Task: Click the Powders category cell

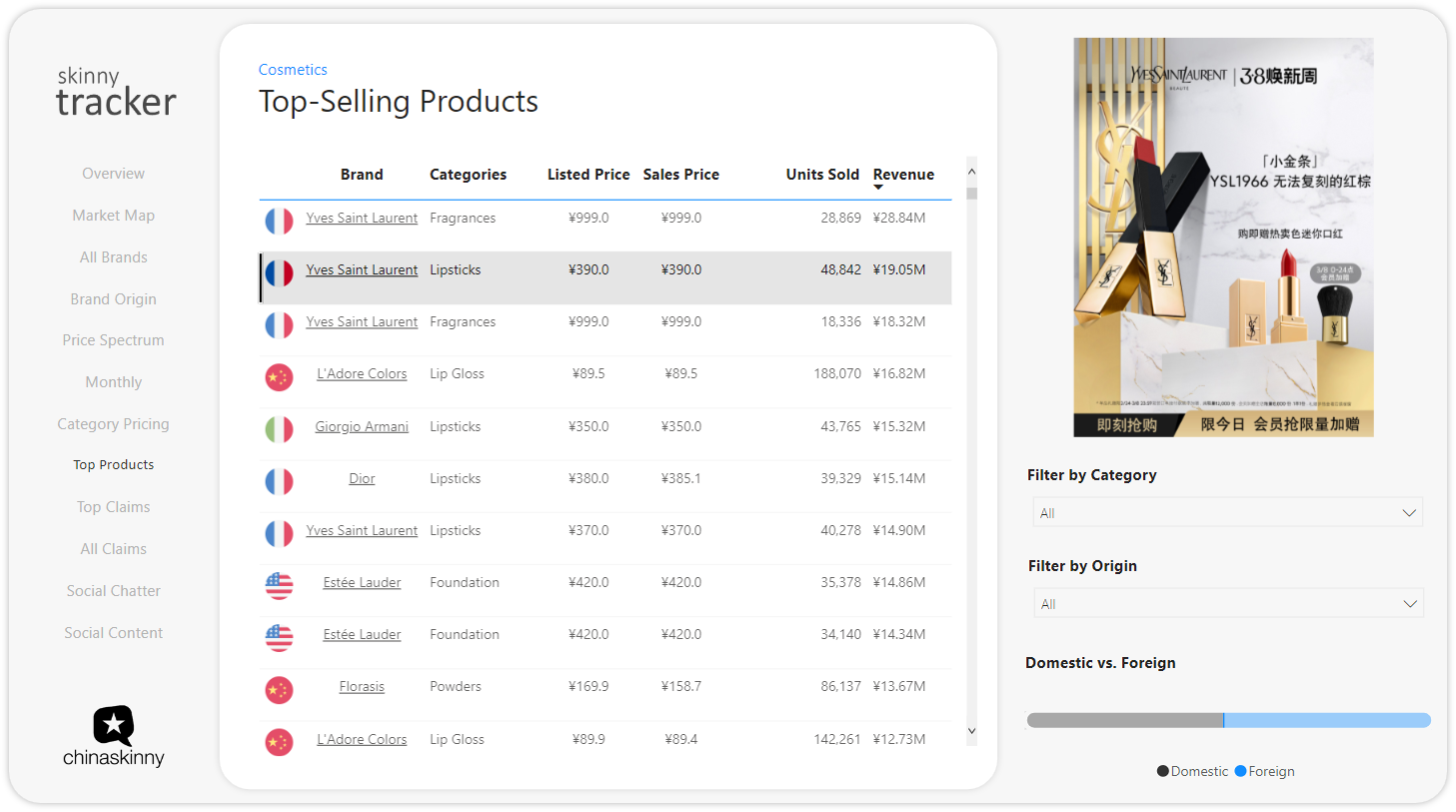Action: [455, 687]
